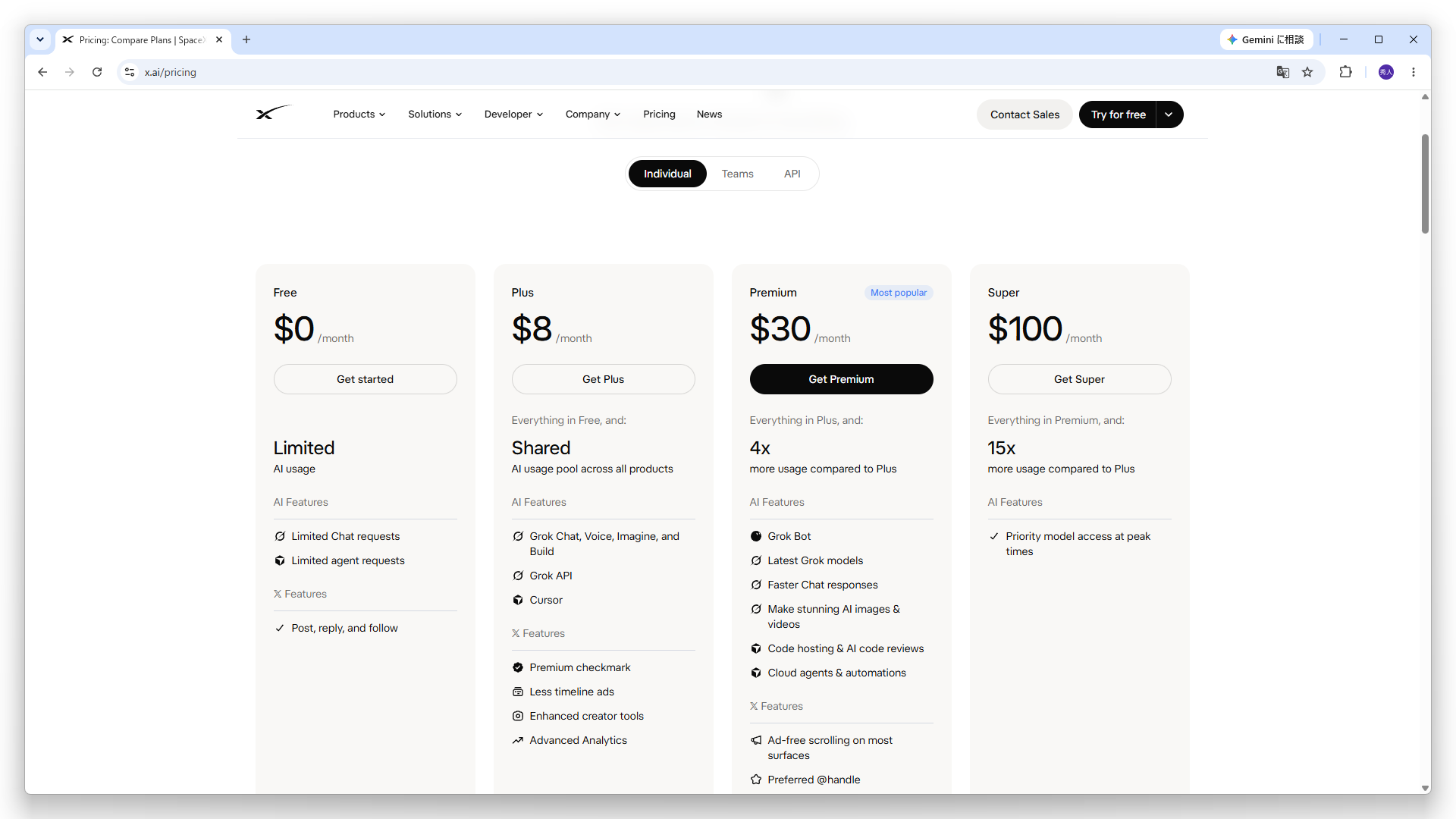Click the Ad-free scrolling megaphone icon

(x=756, y=740)
